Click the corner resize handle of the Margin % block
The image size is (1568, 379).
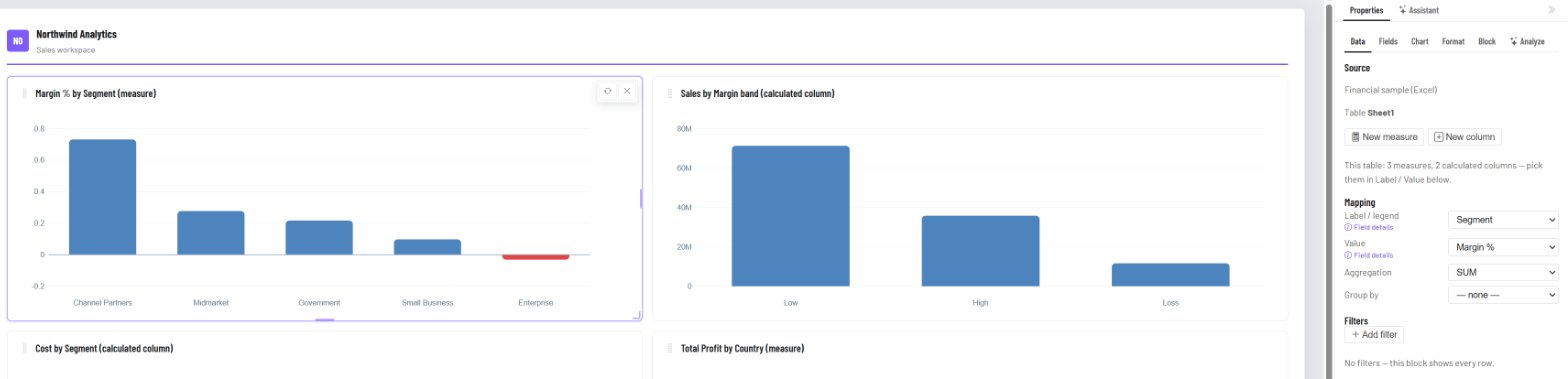(x=637, y=316)
